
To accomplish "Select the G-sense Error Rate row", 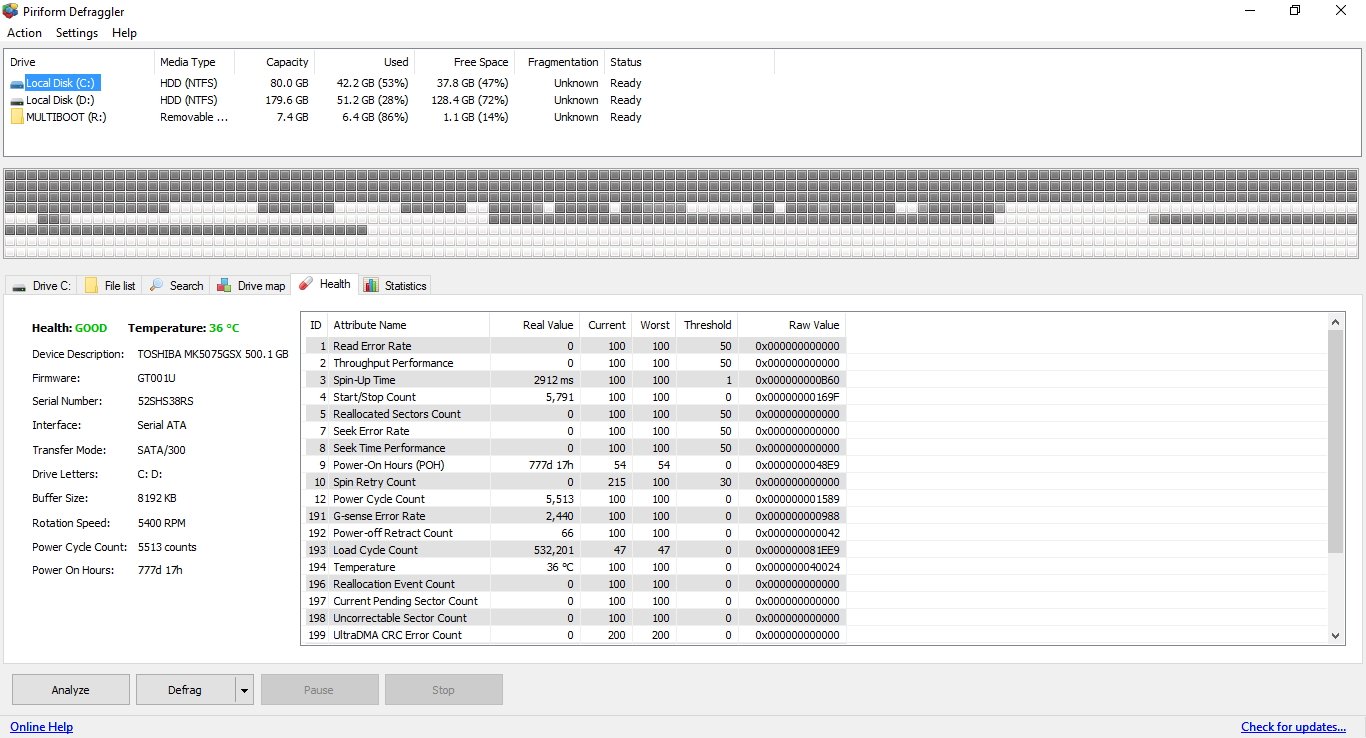I will coord(574,516).
